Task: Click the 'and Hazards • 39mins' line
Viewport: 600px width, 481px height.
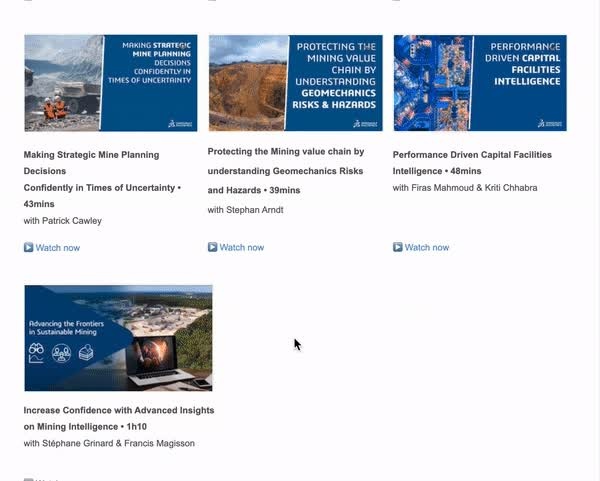Action: coord(254,190)
